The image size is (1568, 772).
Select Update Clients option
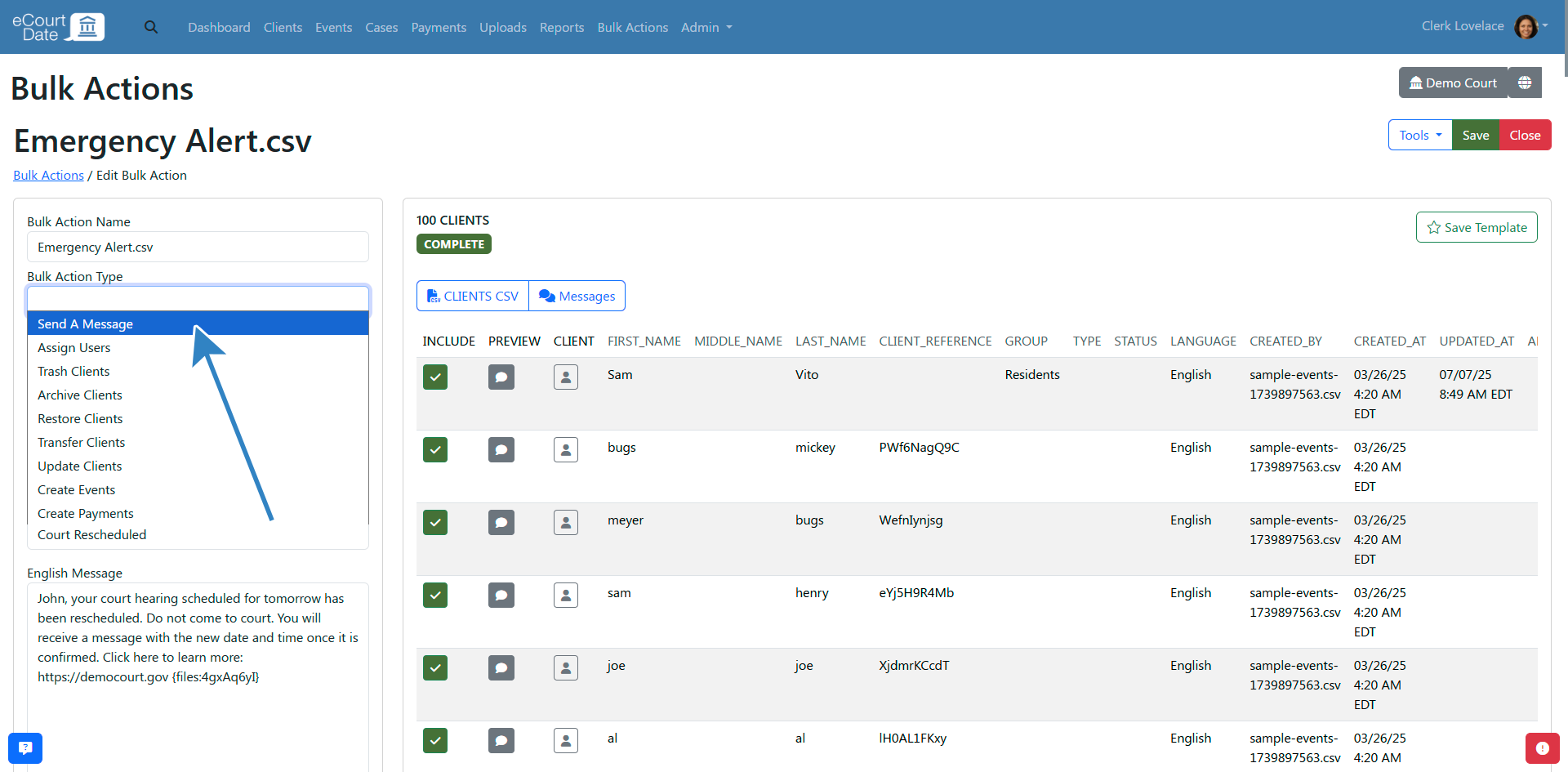[x=198, y=466]
